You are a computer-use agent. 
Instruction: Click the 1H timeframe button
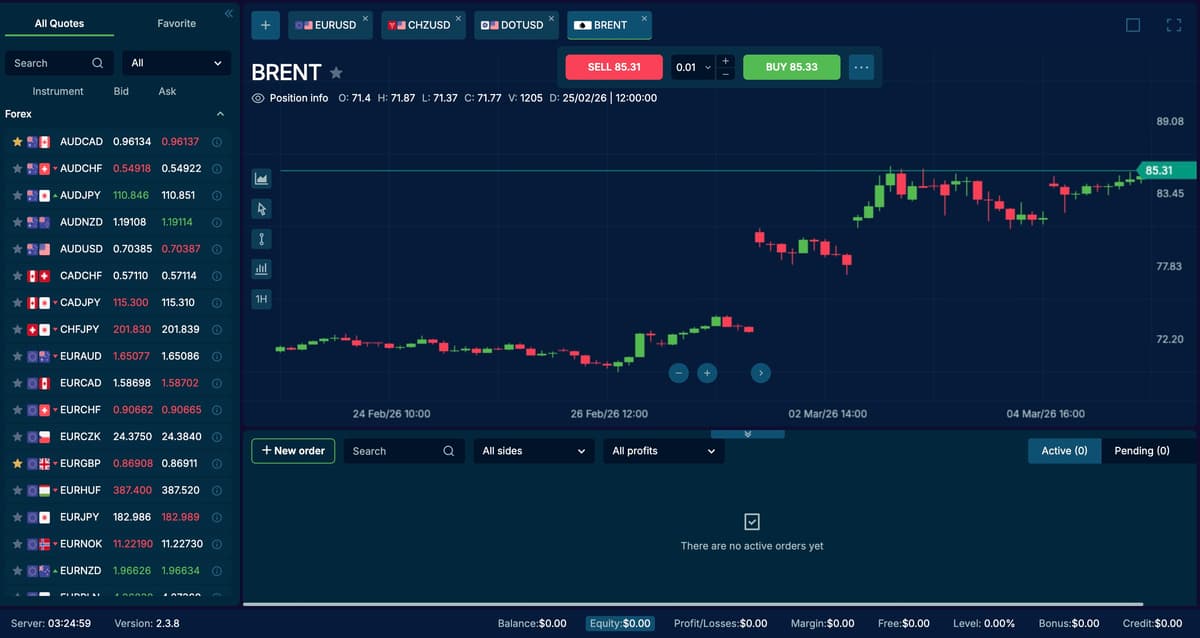pos(261,298)
